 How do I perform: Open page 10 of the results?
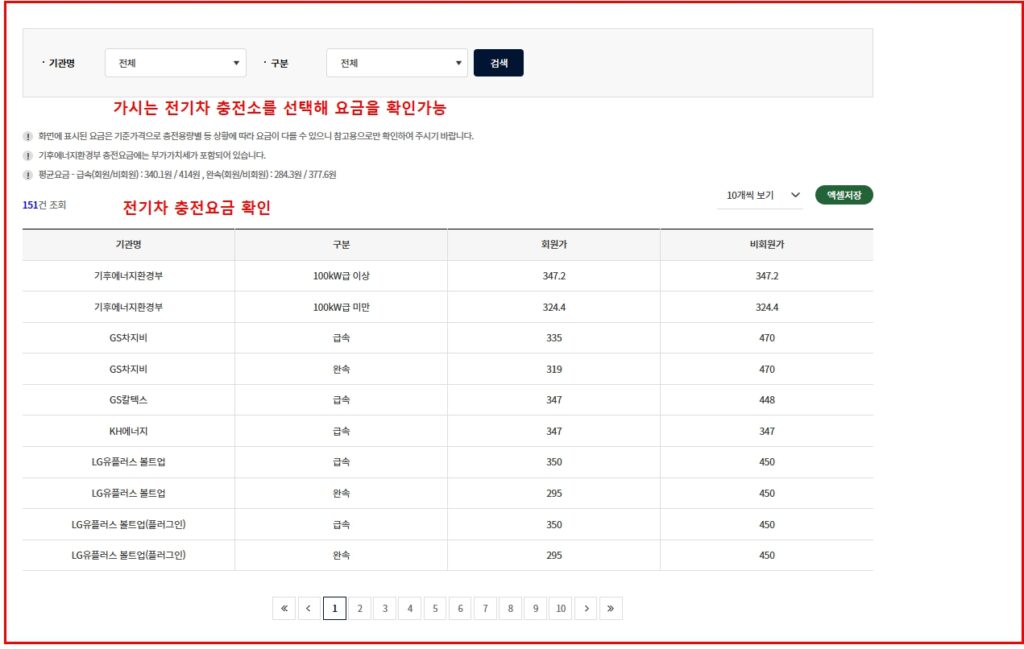tap(560, 608)
